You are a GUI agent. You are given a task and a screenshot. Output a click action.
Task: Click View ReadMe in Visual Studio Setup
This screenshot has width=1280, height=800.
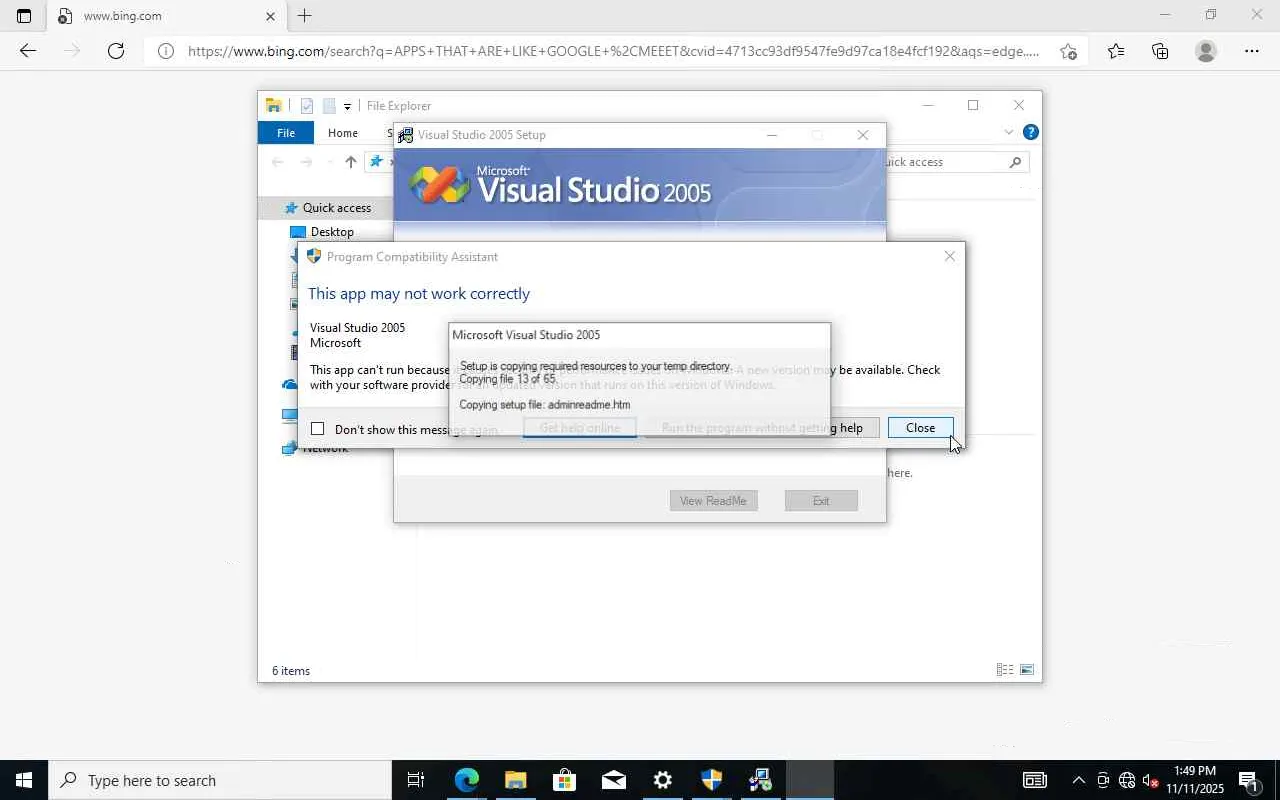[x=713, y=501]
